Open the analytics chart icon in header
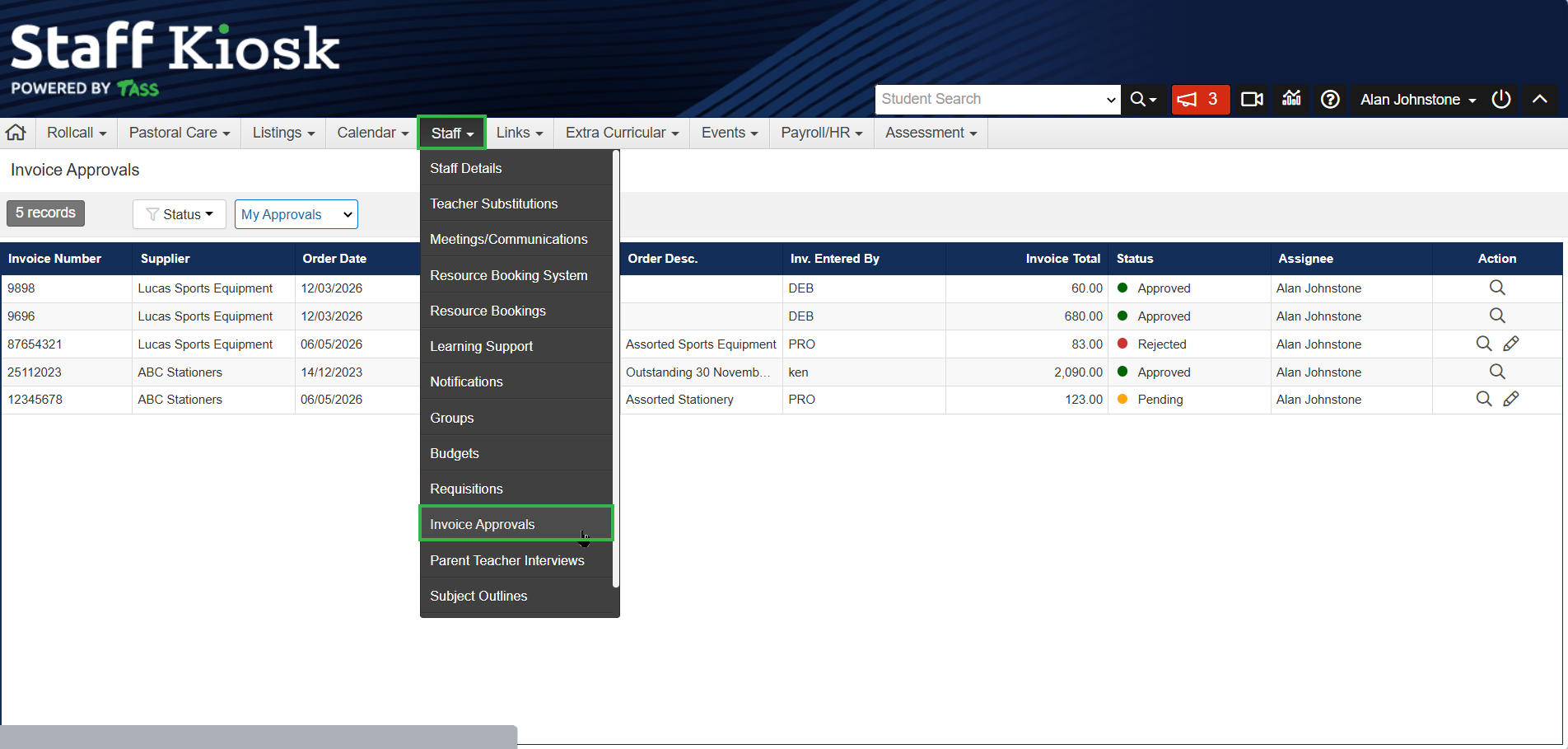Viewport: 1568px width, 749px height. point(1291,99)
